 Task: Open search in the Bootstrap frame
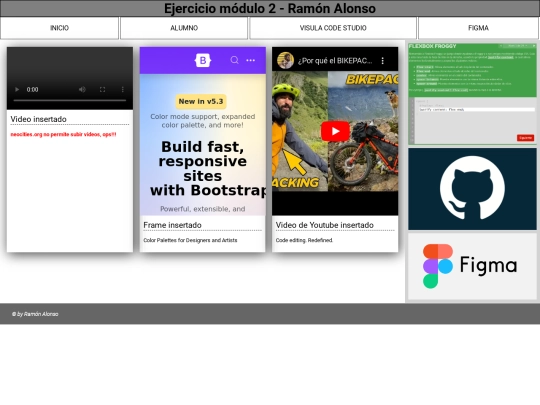[x=234, y=60]
